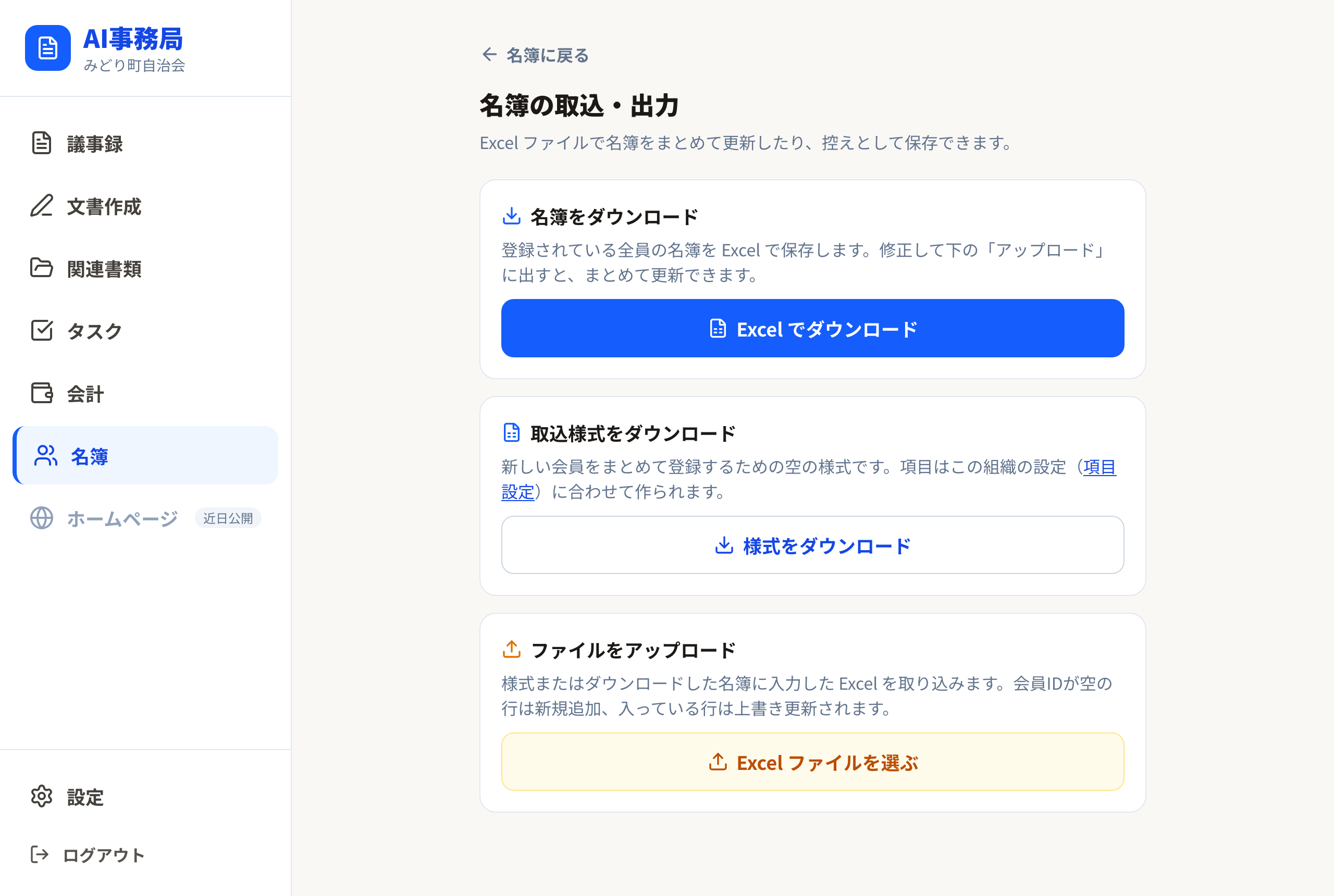Viewport: 1334px width, 896px height.
Task: Open 設定 from the sidebar bottom
Action: pyautogui.click(x=145, y=797)
